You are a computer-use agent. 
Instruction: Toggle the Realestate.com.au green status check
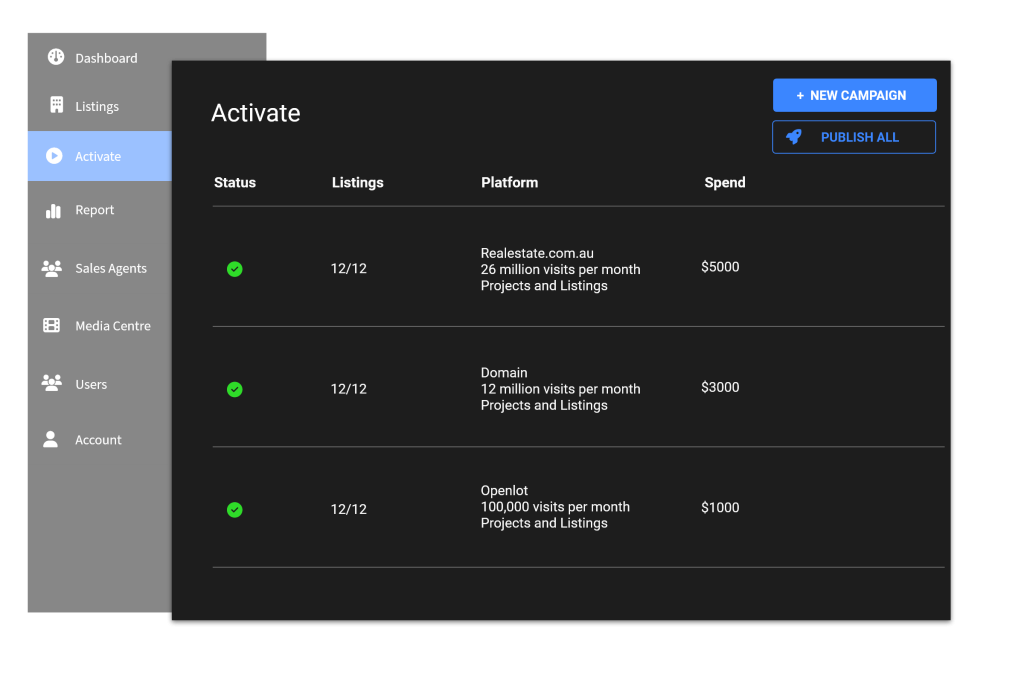[x=234, y=269]
